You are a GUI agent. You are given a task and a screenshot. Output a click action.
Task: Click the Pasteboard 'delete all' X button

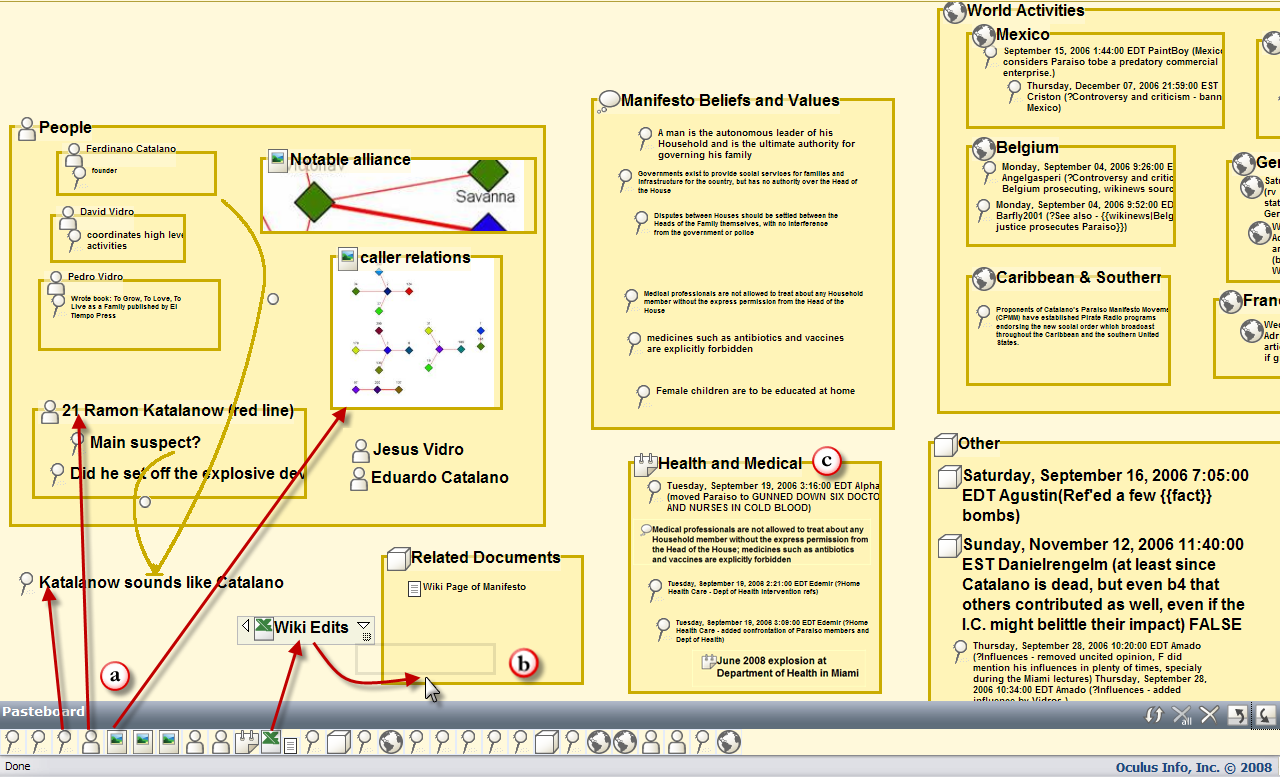(1182, 714)
